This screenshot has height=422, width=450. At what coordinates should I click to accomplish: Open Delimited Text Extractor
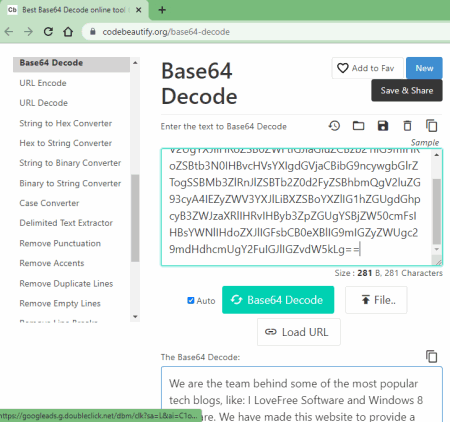coord(66,223)
